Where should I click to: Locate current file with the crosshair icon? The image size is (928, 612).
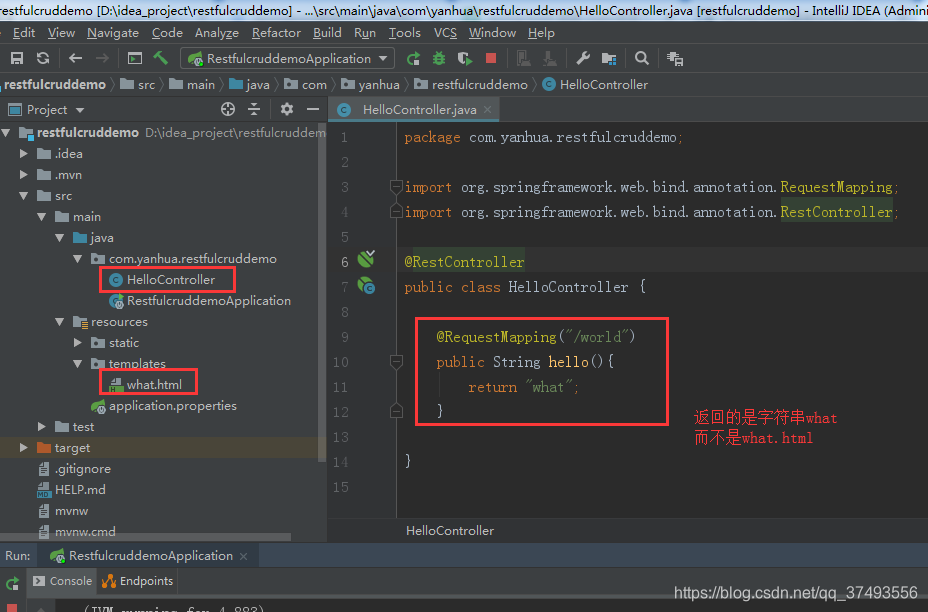[x=228, y=109]
